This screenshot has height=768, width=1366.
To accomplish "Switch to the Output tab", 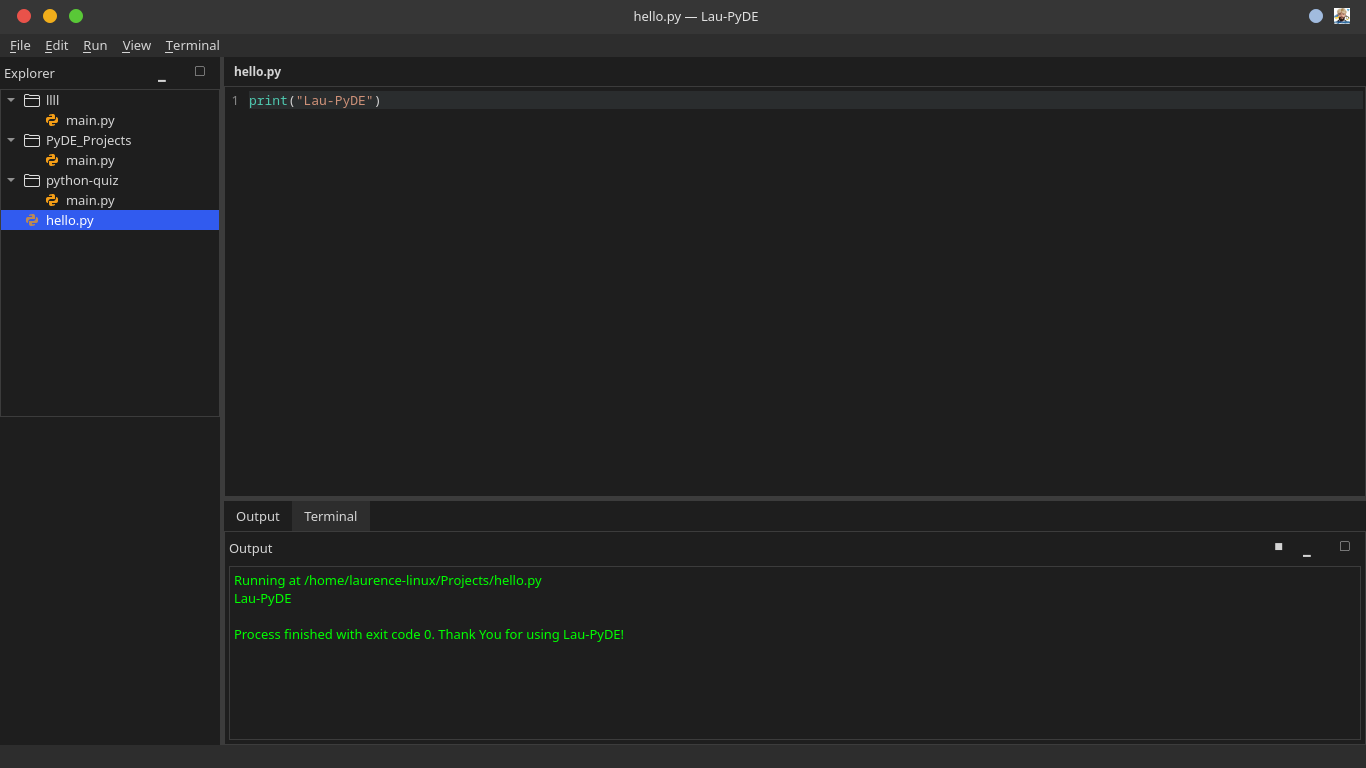I will coord(258,517).
